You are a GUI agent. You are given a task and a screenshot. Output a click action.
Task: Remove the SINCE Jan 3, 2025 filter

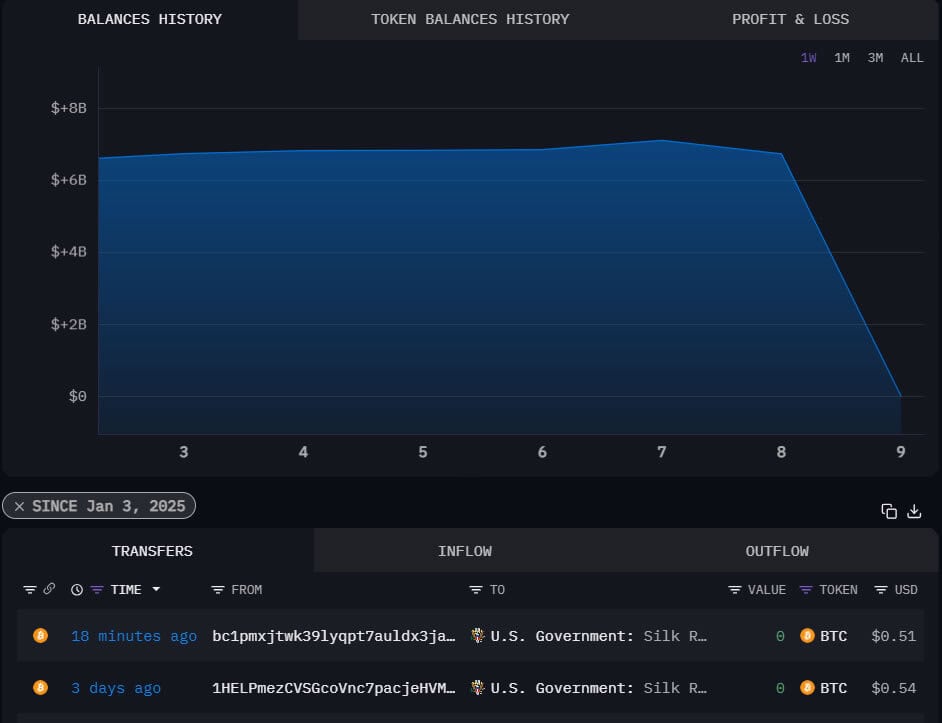[19, 506]
